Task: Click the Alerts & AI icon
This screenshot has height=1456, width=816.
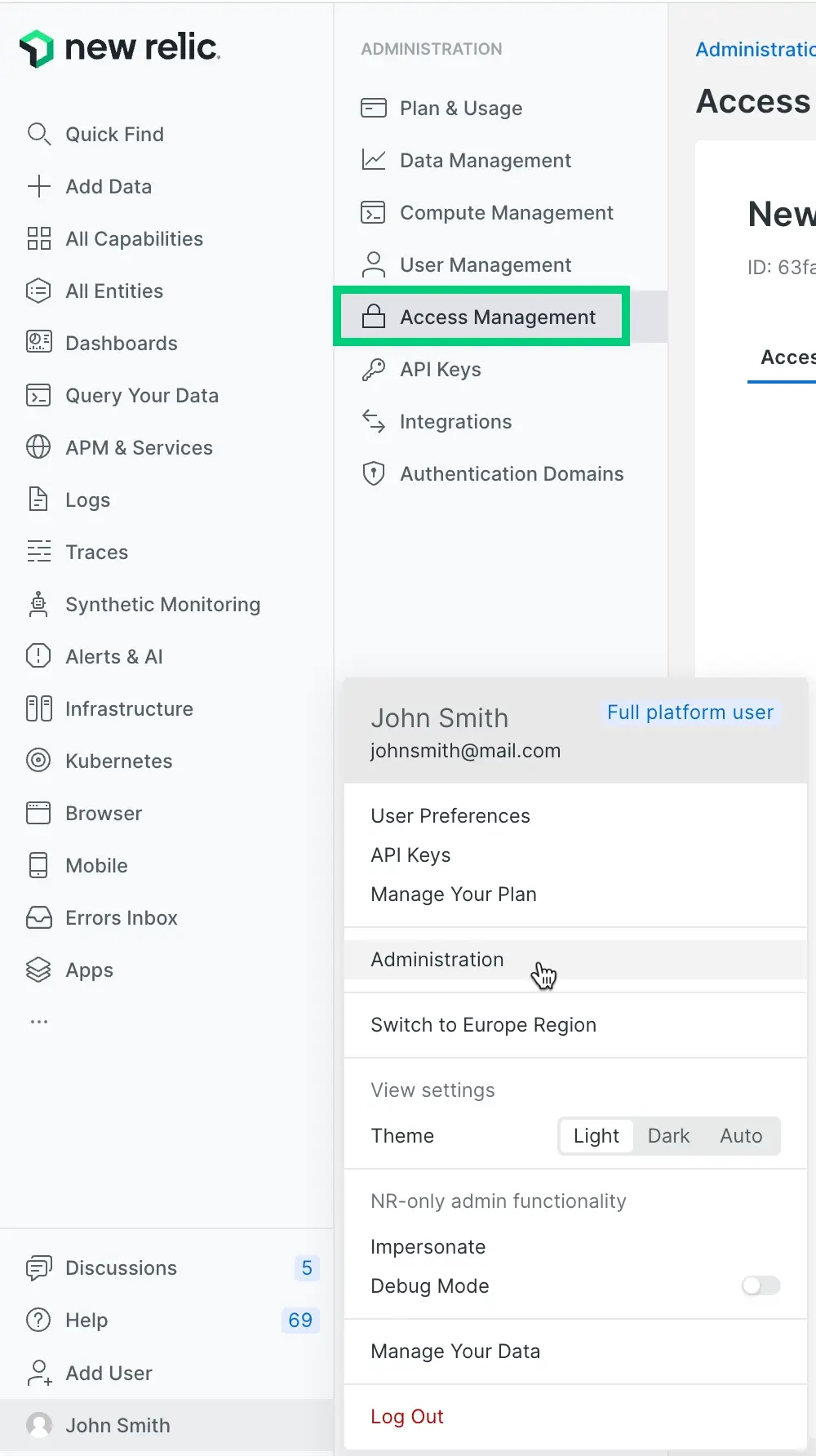Action: coord(38,656)
